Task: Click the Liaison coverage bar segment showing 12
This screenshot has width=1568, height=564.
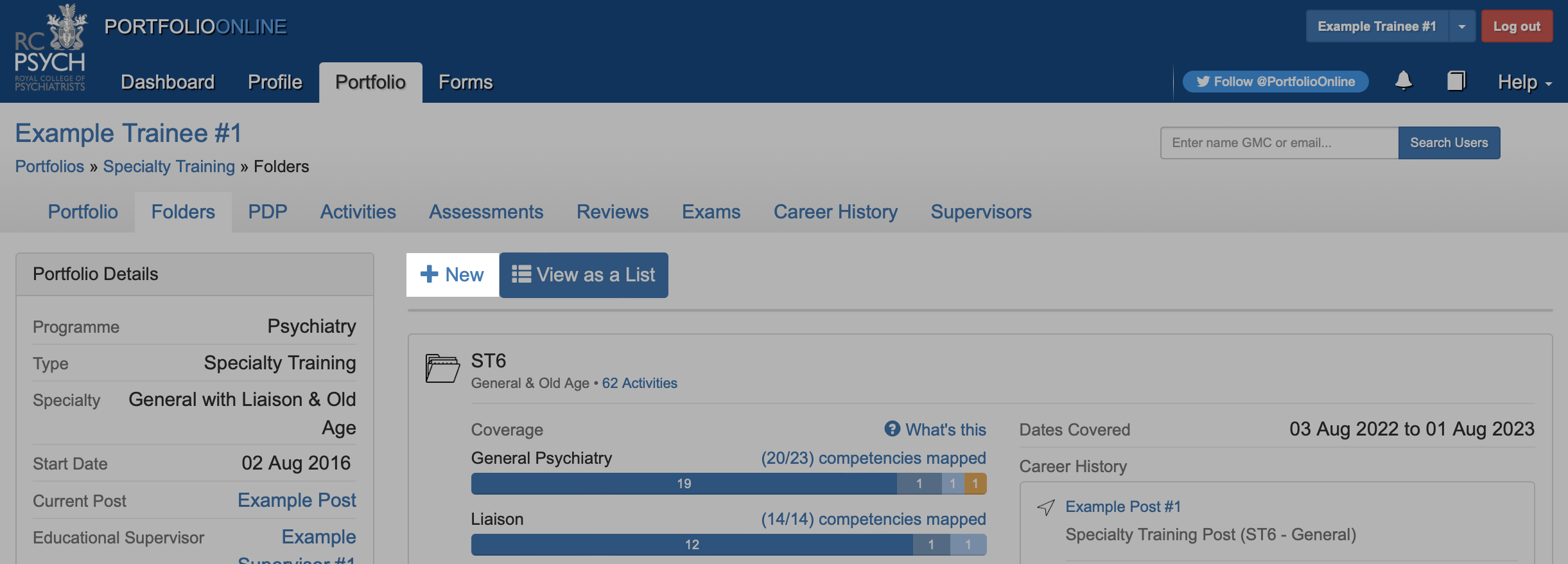Action: (x=692, y=545)
